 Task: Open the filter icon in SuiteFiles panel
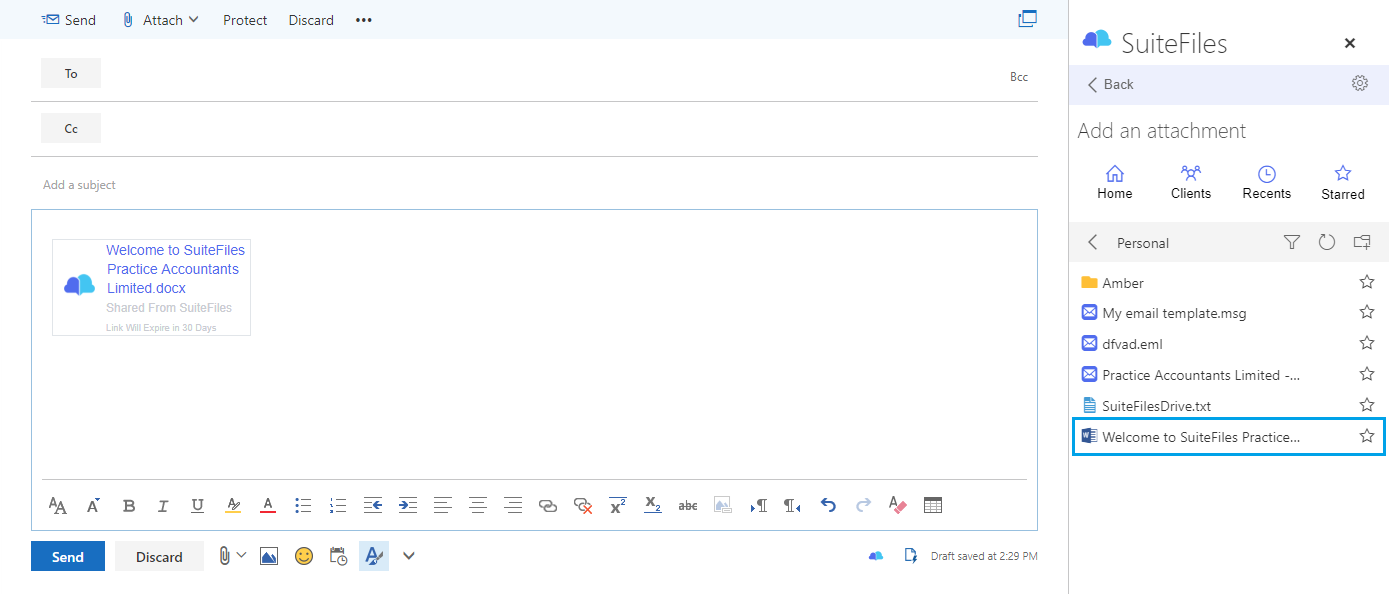click(x=1291, y=242)
